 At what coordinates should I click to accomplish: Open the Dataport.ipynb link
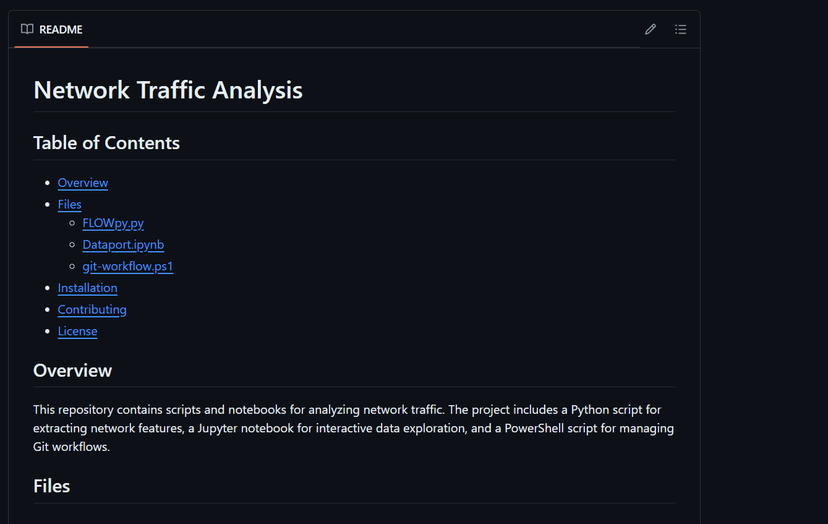[x=123, y=245]
